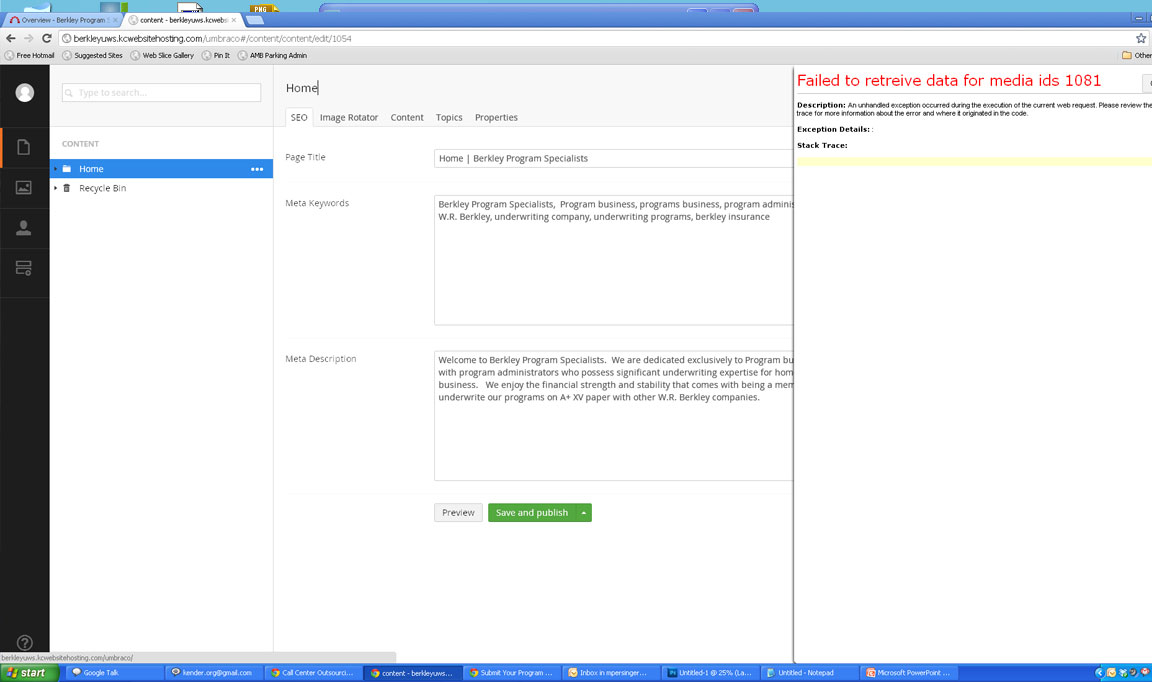Screen dimensions: 1152x682
Task: Switch to the Image Rotator tab
Action: point(349,118)
